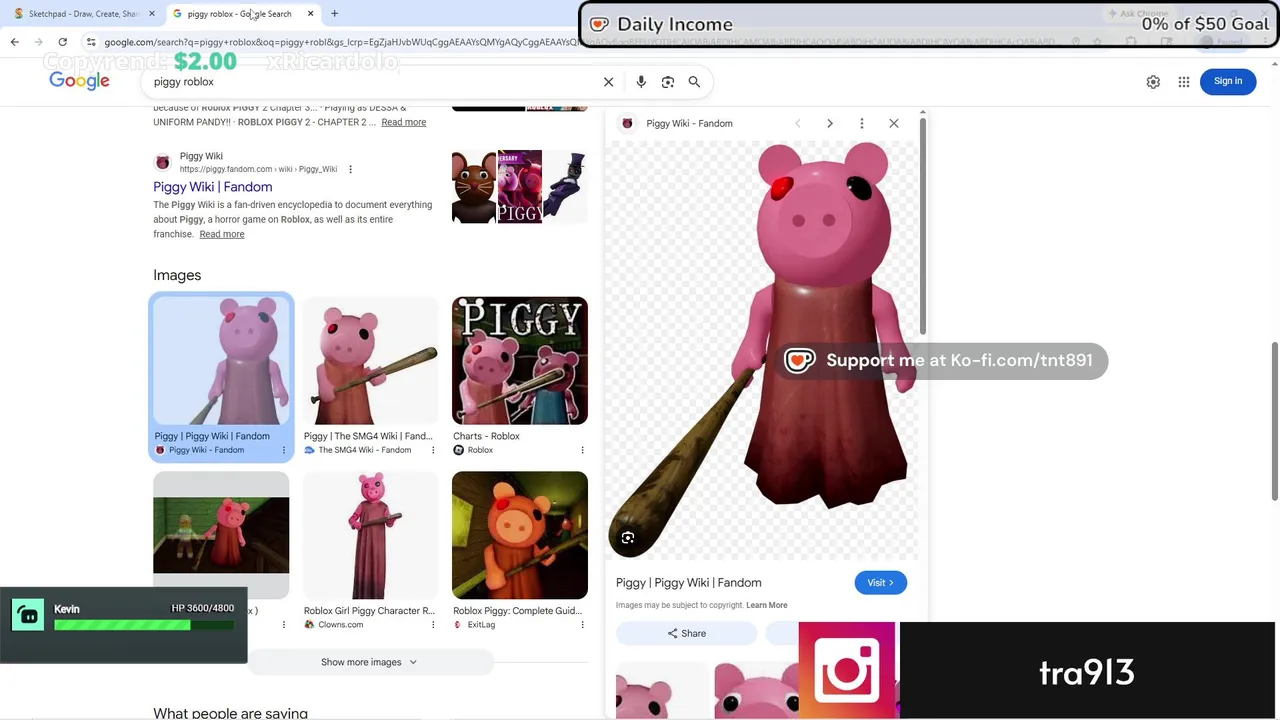Click Read more under Piggy Wiki description
This screenshot has width=1280, height=720.
pos(222,234)
